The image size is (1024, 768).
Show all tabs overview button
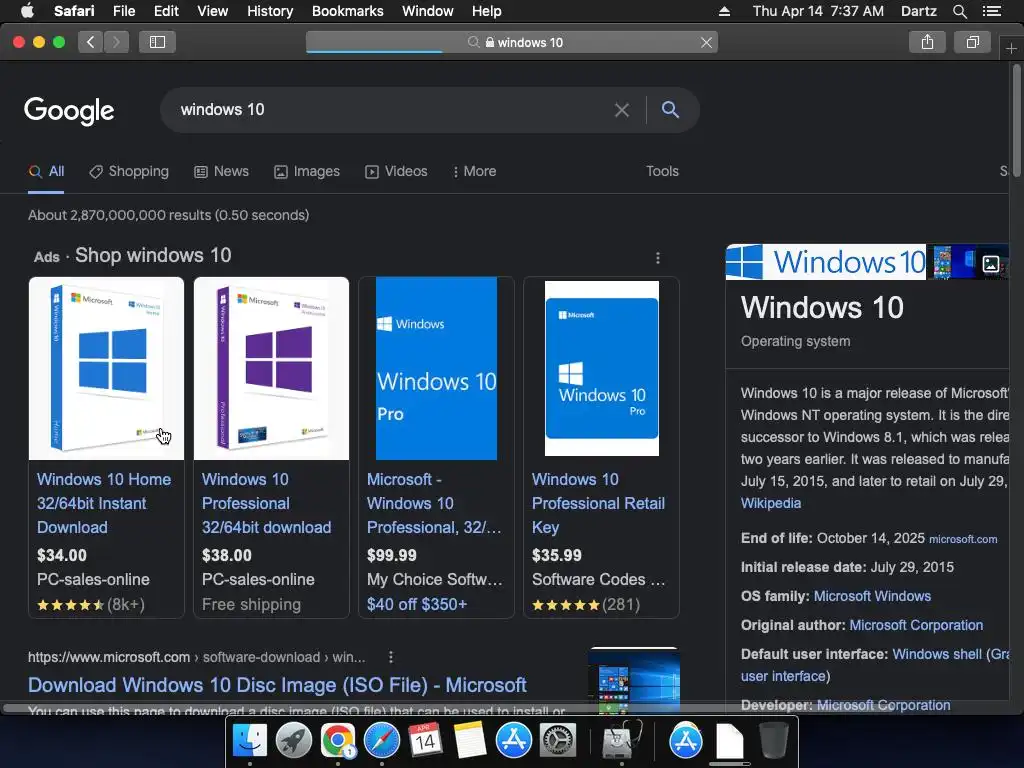pos(973,42)
